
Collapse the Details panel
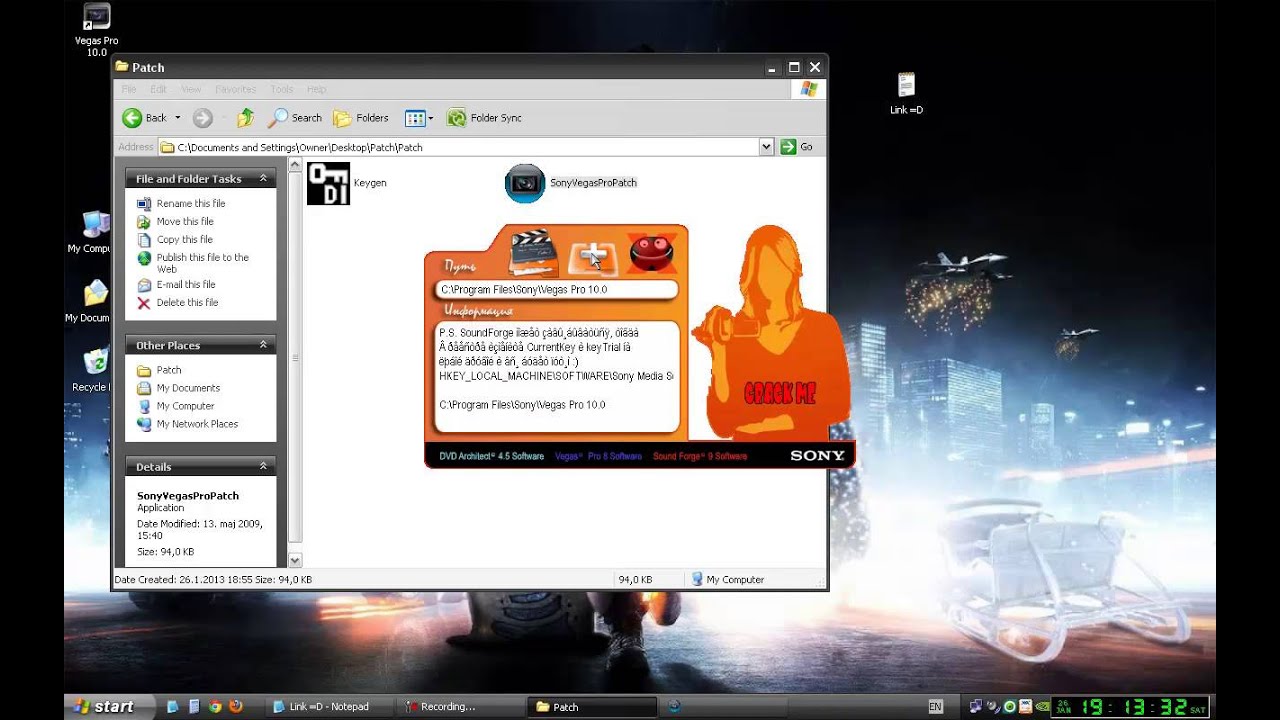(x=264, y=466)
